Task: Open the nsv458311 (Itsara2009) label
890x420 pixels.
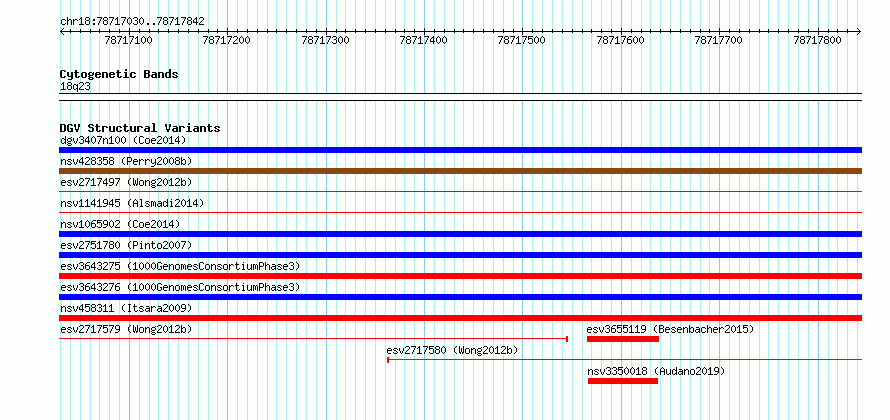Action: pos(126,308)
